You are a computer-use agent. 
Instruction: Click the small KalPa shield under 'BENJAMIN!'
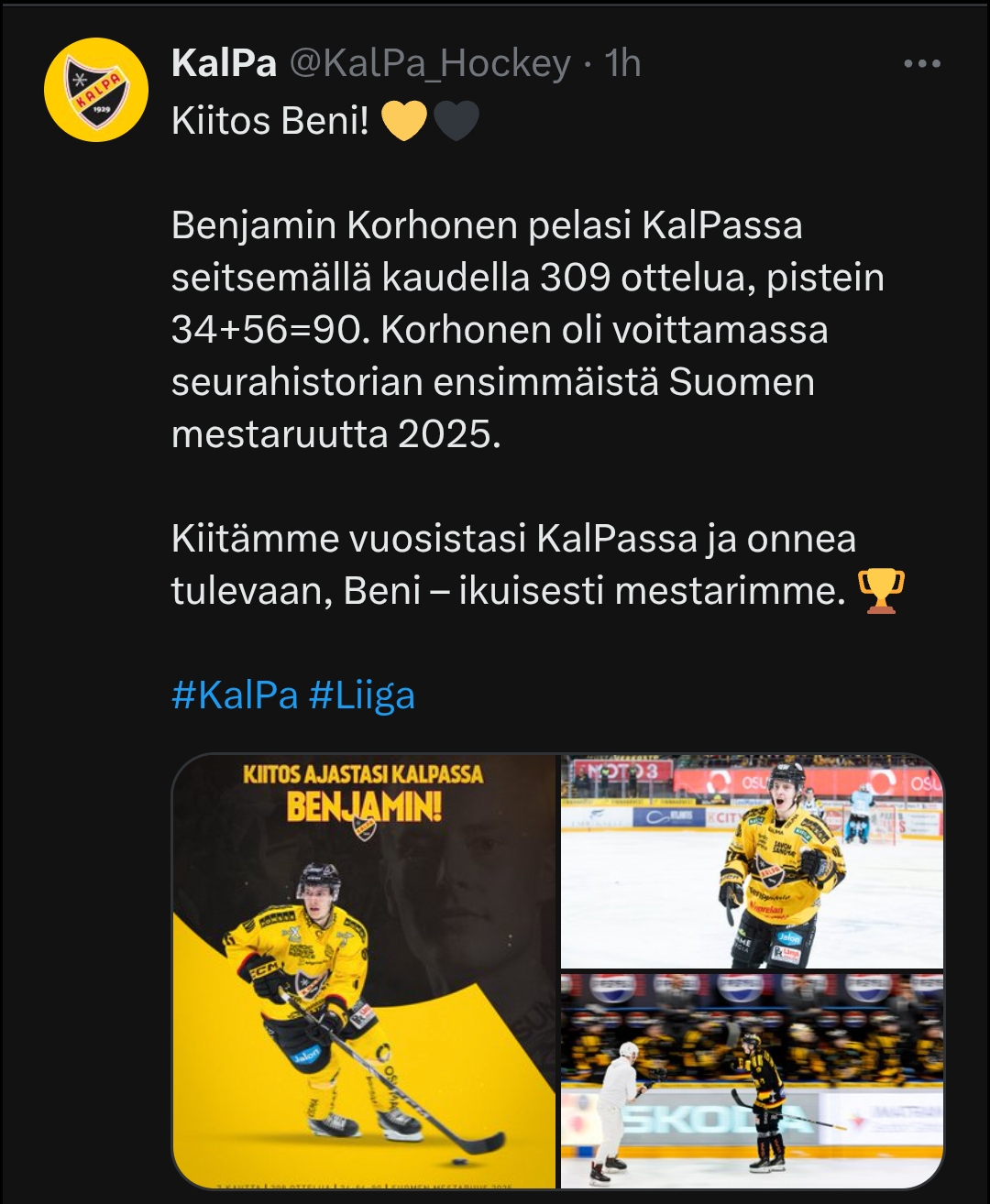pos(364,827)
